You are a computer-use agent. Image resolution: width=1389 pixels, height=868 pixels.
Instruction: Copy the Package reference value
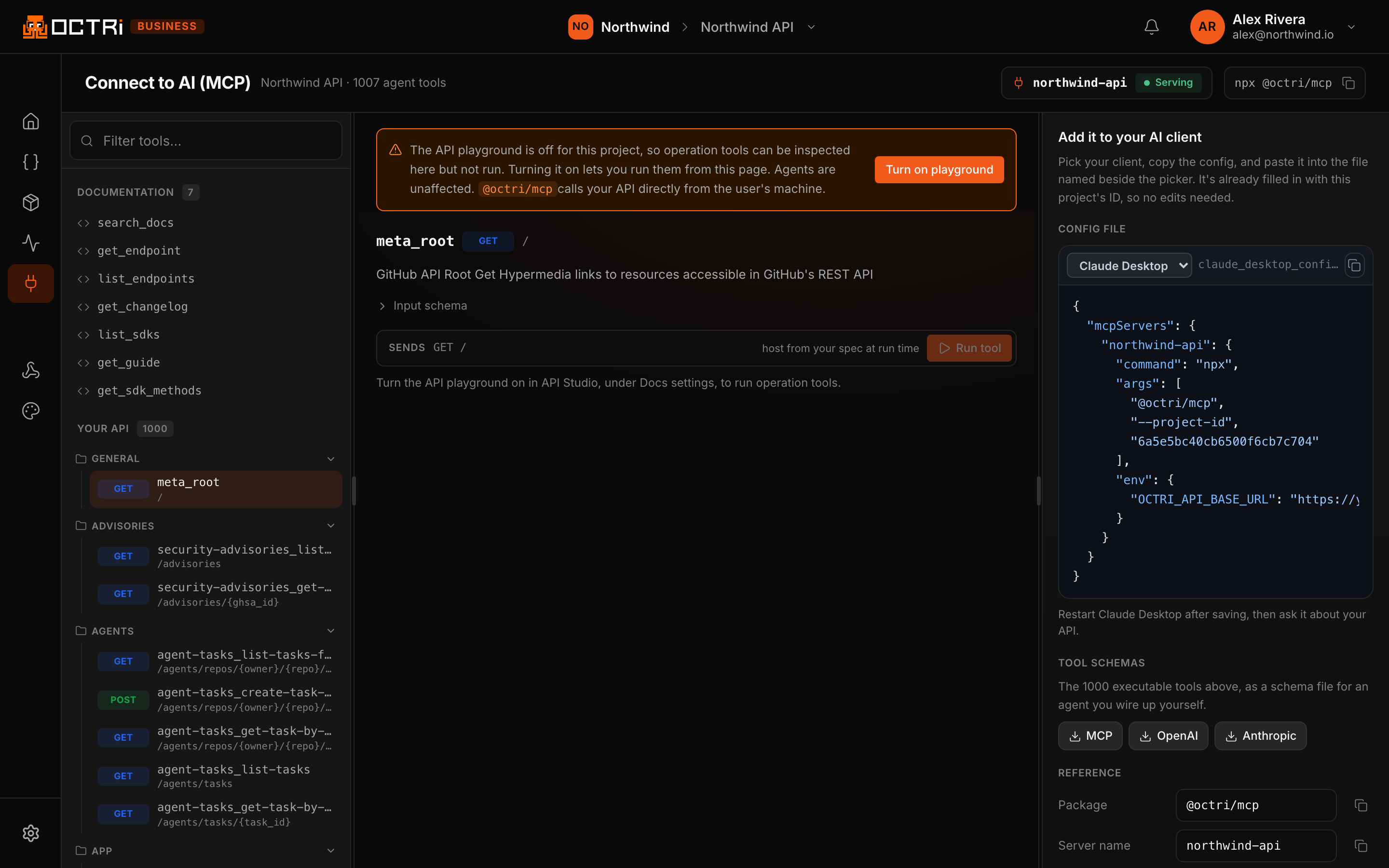point(1361,805)
